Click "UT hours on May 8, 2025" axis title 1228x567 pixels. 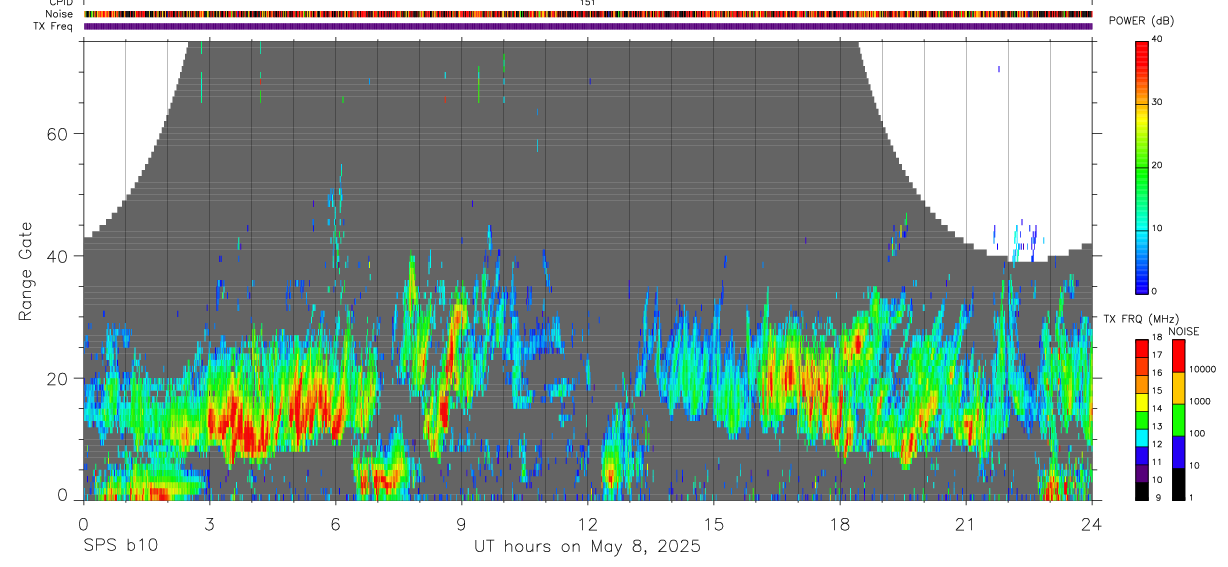click(588, 547)
